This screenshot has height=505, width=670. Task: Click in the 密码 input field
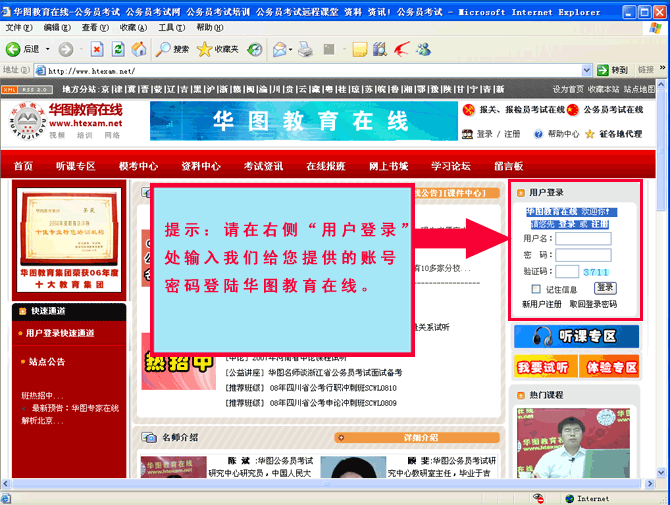pos(583,255)
